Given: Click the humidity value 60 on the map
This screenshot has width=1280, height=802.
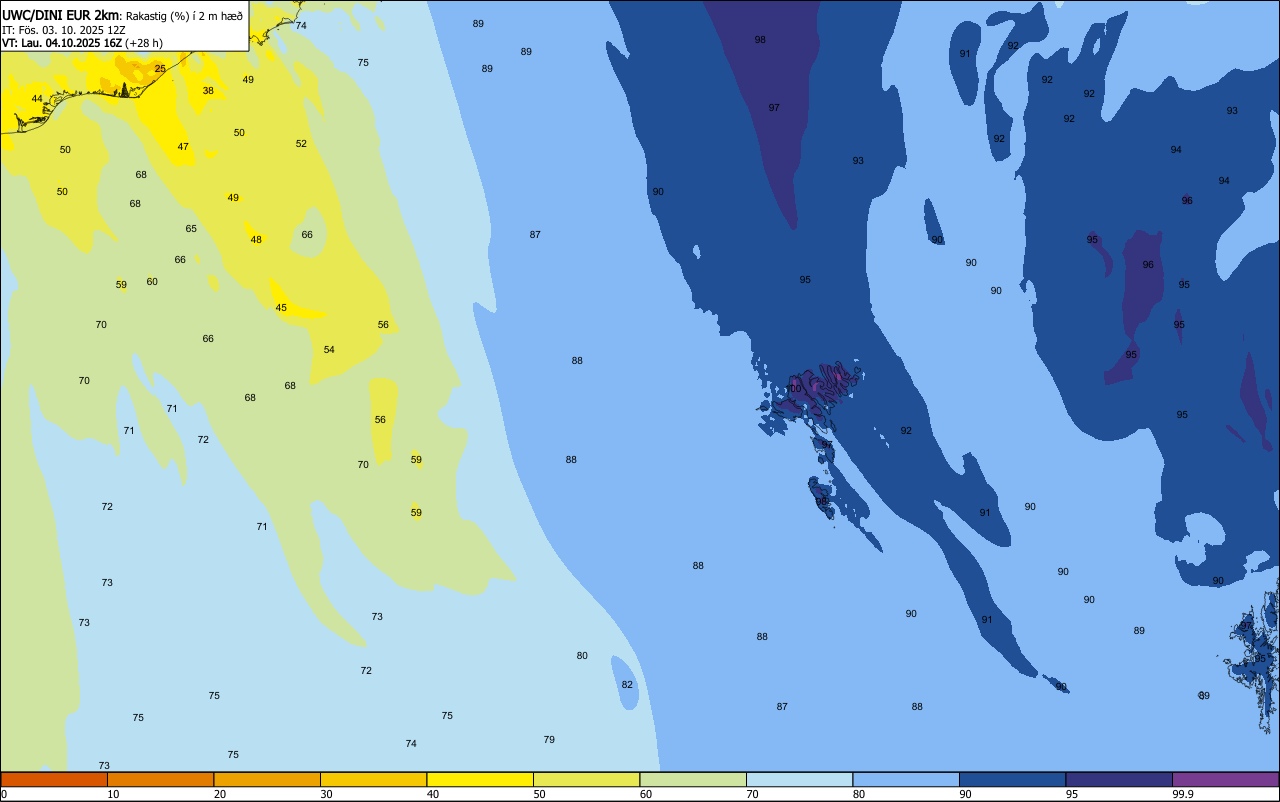Looking at the screenshot, I should pos(152,282).
